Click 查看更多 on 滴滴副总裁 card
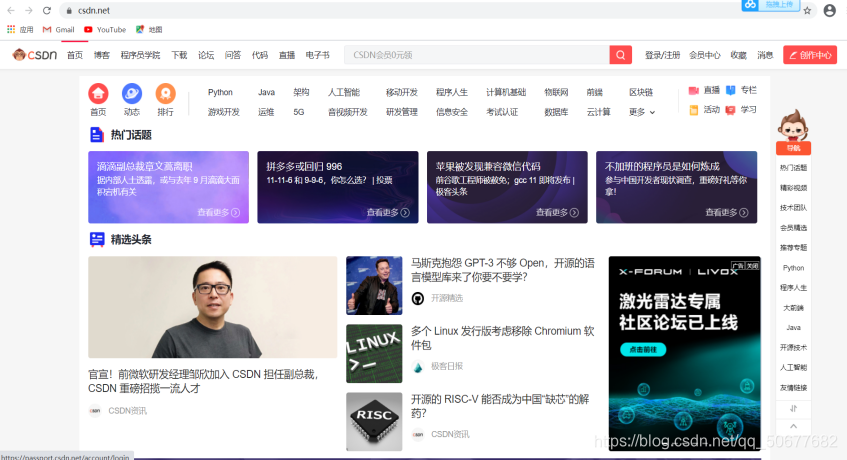The width and height of the screenshot is (847, 460). [218, 213]
